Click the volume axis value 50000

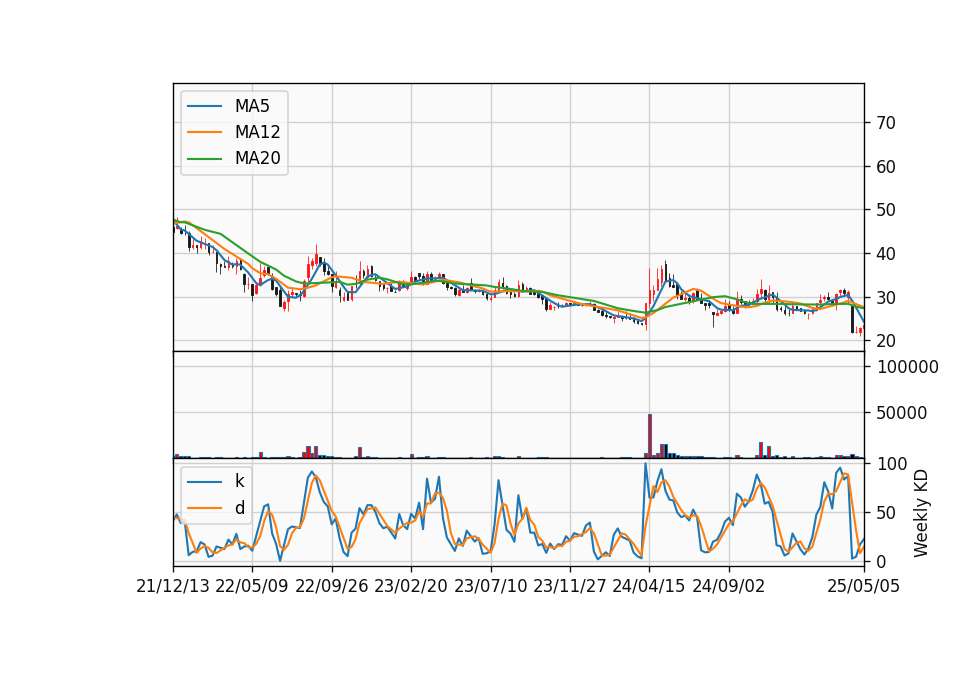(902, 413)
